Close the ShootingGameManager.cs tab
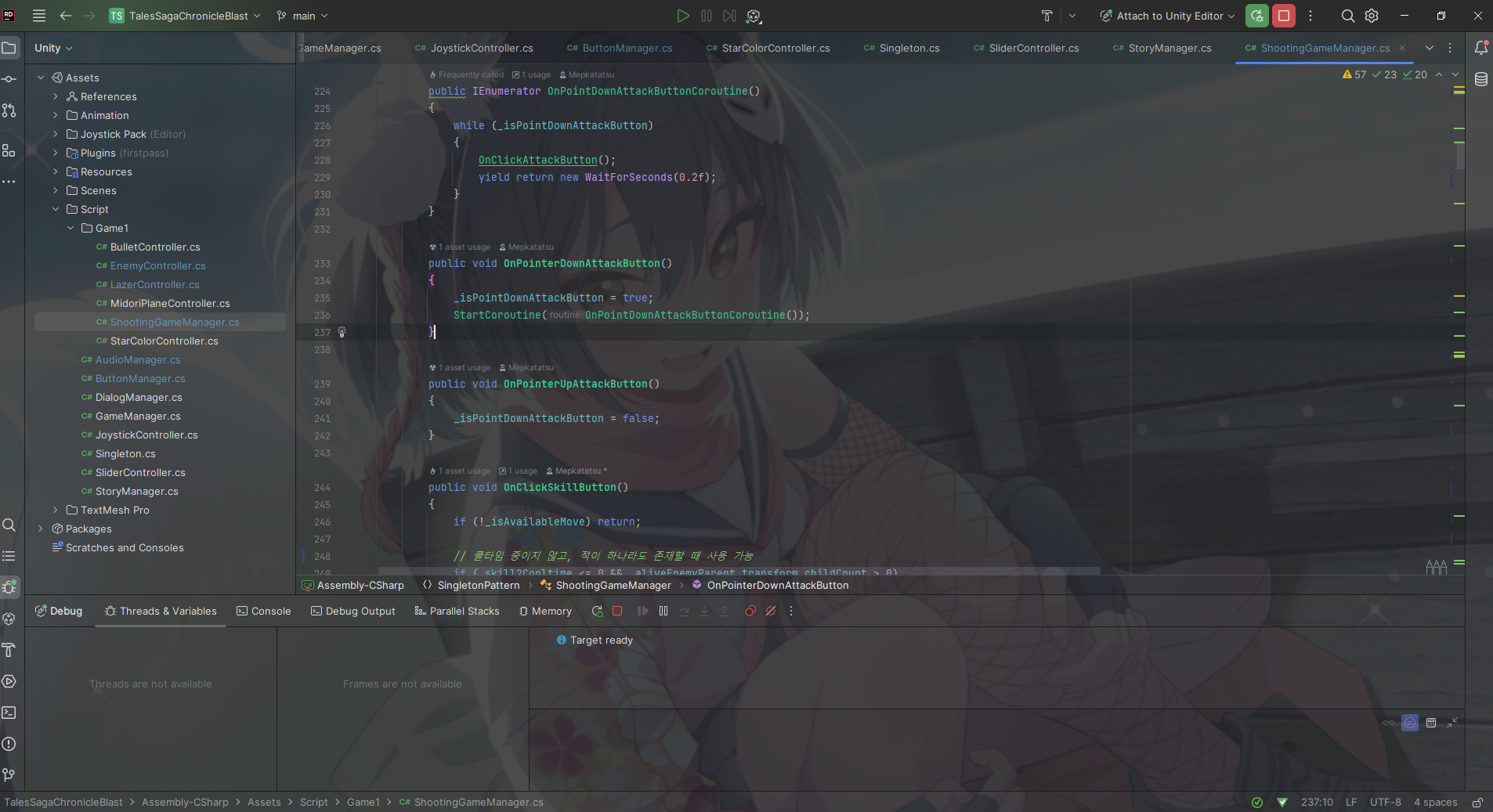This screenshot has width=1493, height=812. [1402, 48]
